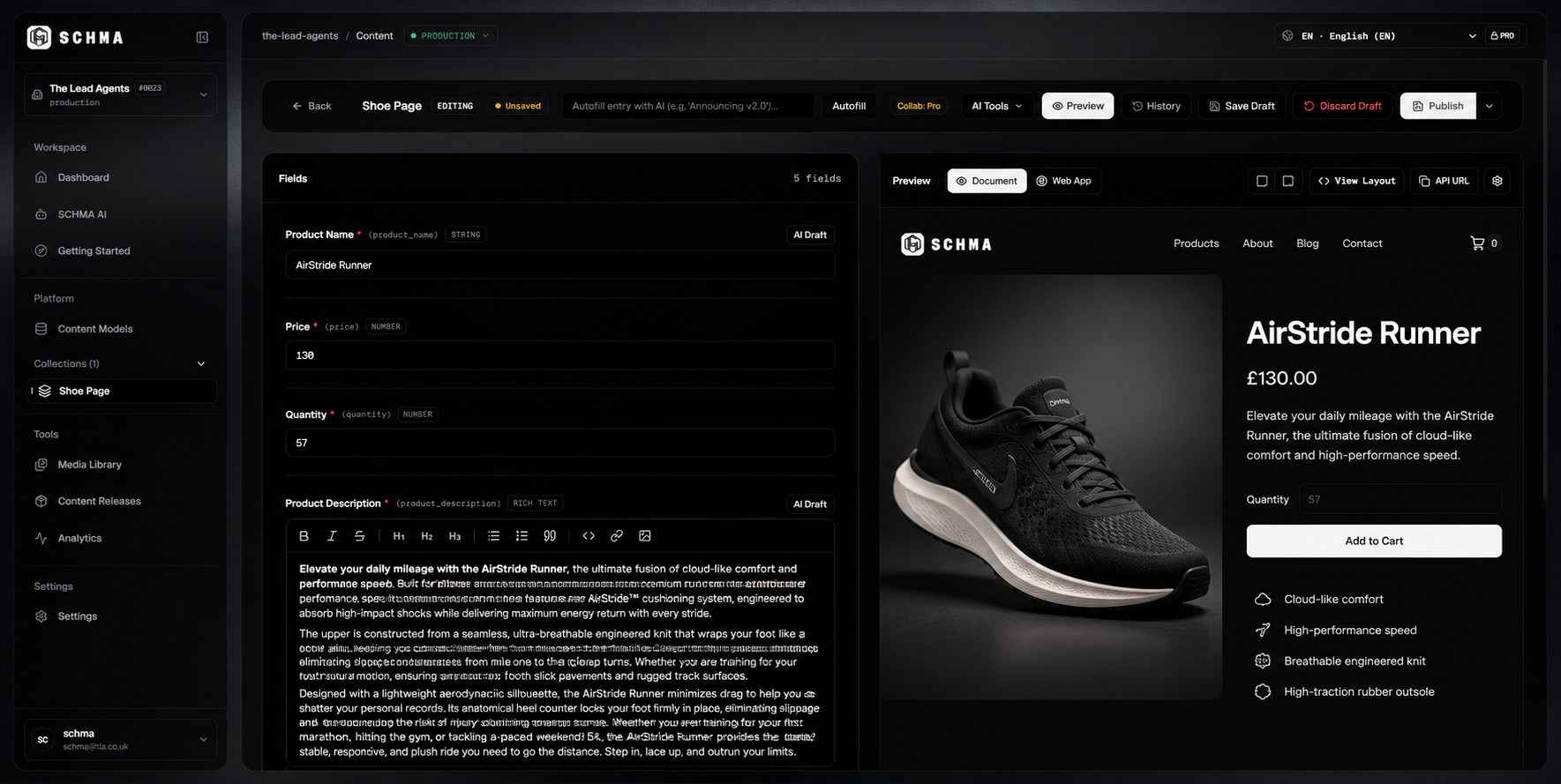The image size is (1561, 784).
Task: Click View Layout button
Action: point(1356,181)
